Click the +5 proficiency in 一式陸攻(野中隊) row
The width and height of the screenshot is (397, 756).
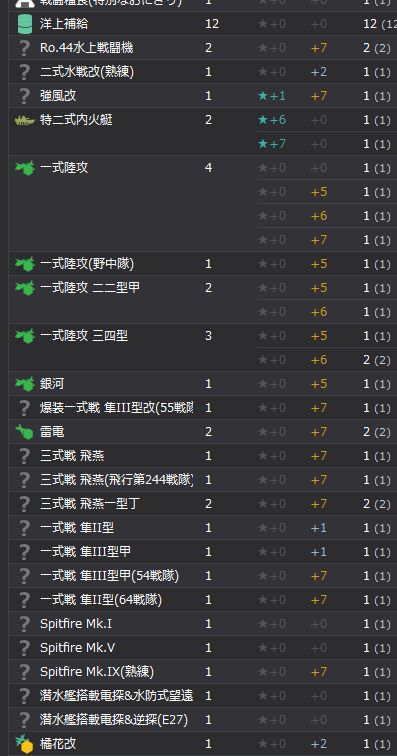319,264
